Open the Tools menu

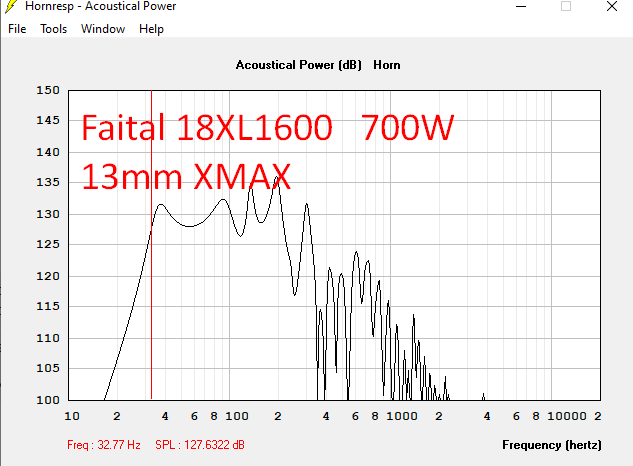click(x=53, y=29)
